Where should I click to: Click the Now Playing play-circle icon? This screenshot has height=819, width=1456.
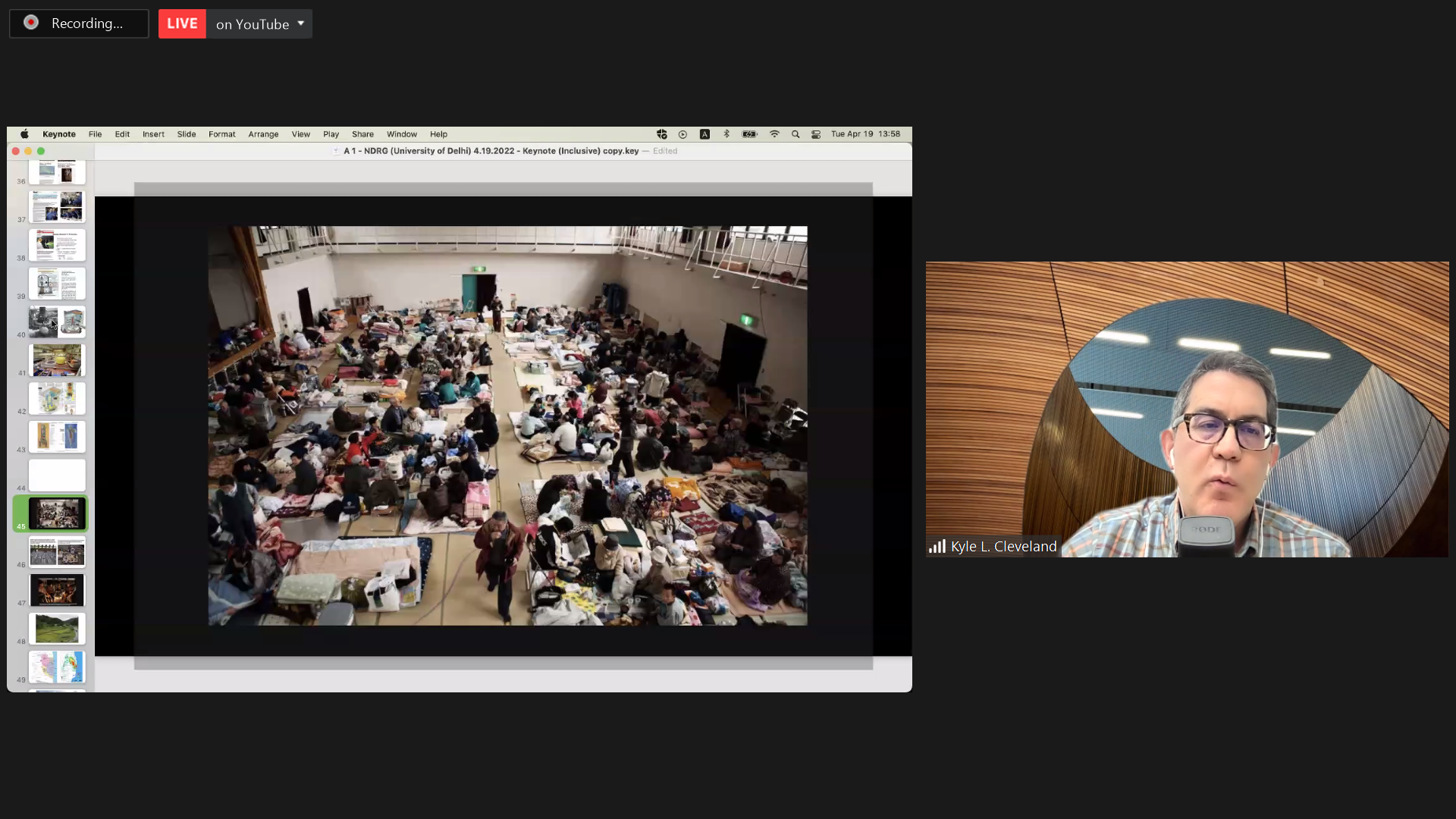[682, 134]
